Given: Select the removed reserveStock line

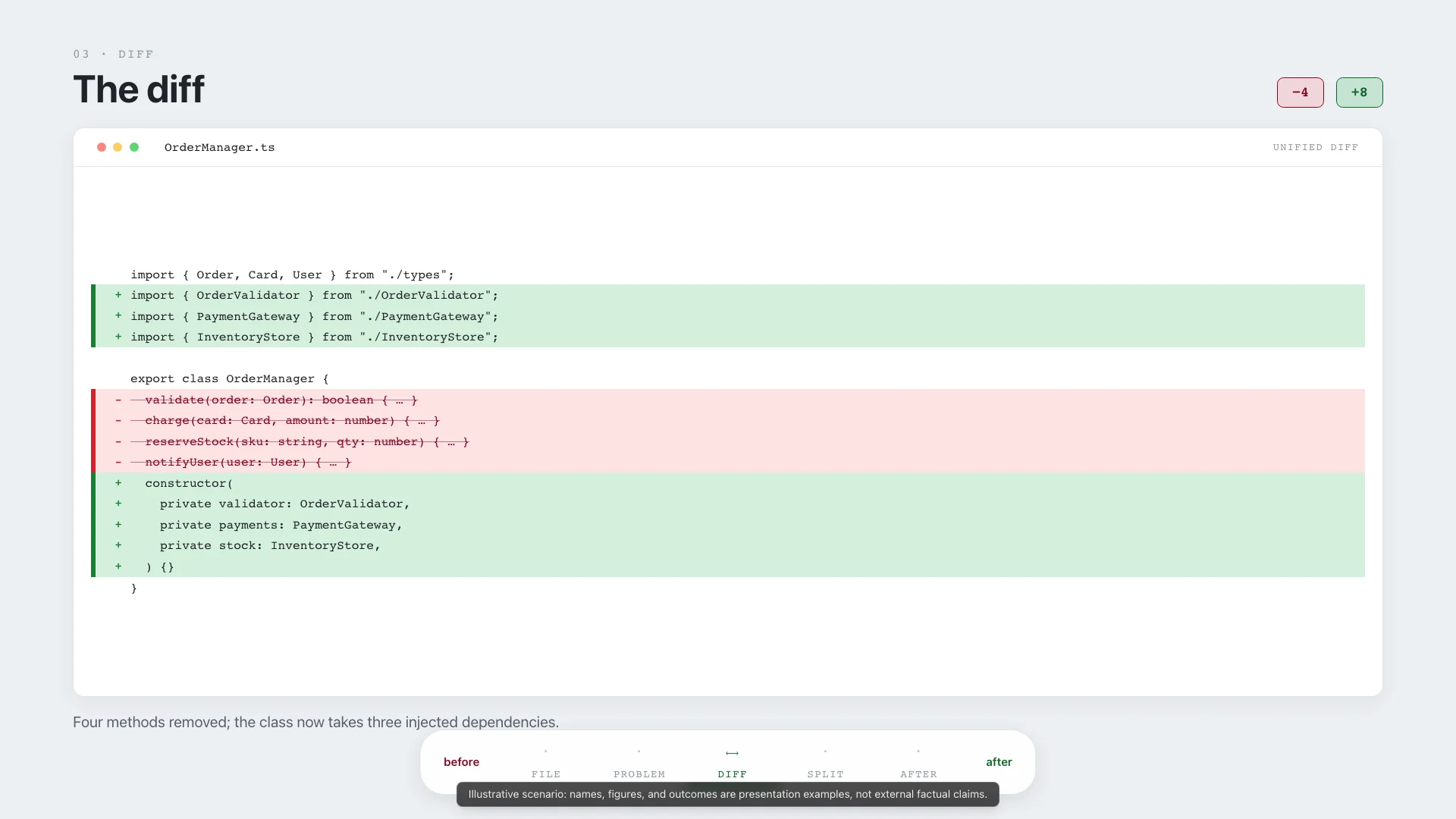Looking at the screenshot, I should click(x=728, y=441).
